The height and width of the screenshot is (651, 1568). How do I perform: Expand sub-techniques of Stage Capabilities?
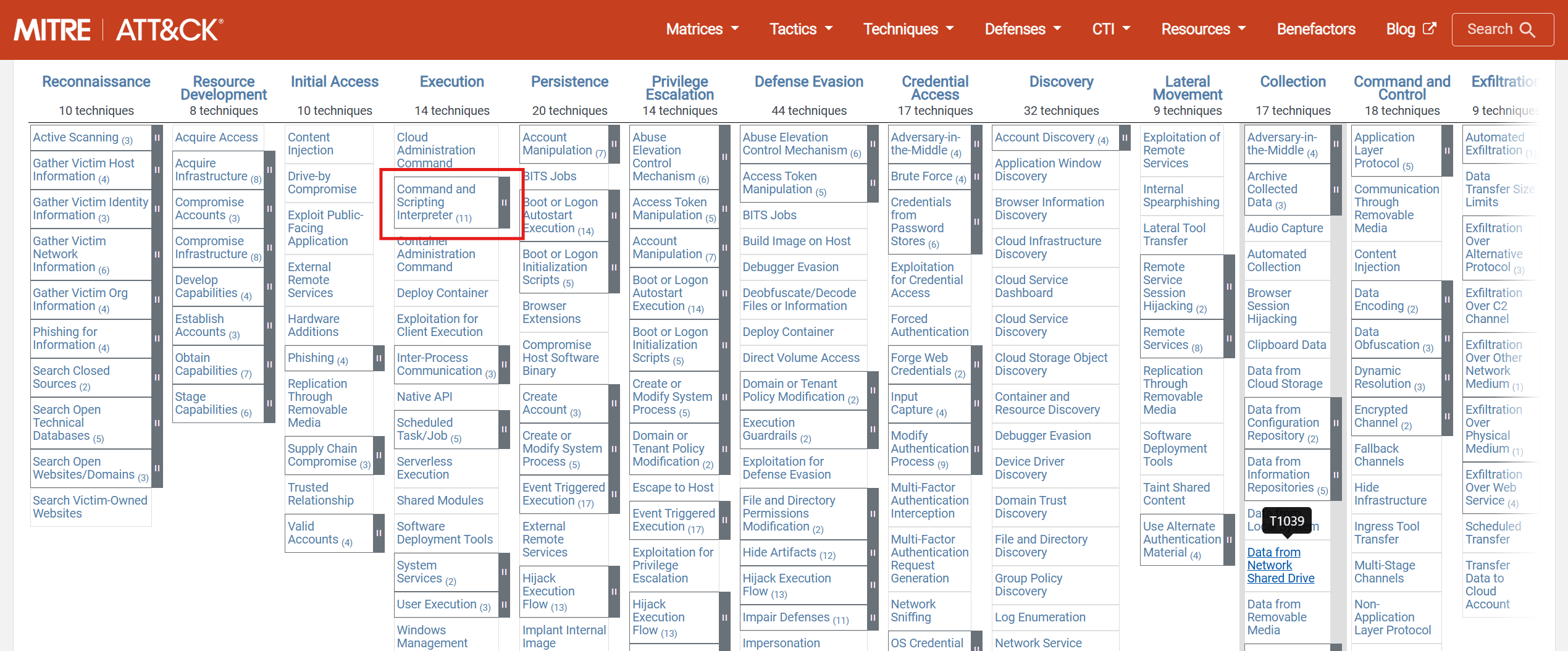pyautogui.click(x=270, y=403)
